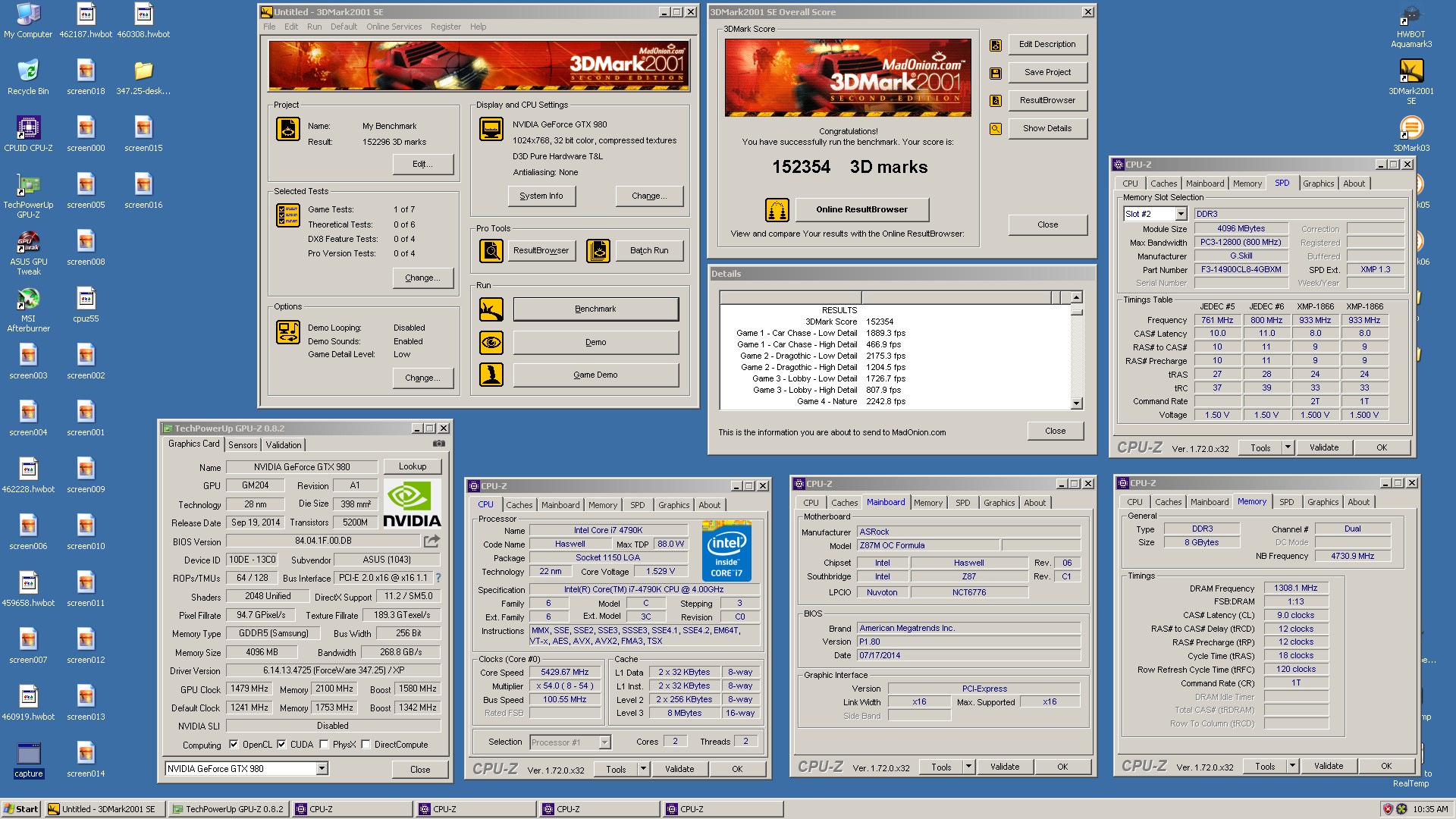
Task: Open the GPU selector dropdown in GPU-Z
Action: pyautogui.click(x=322, y=769)
